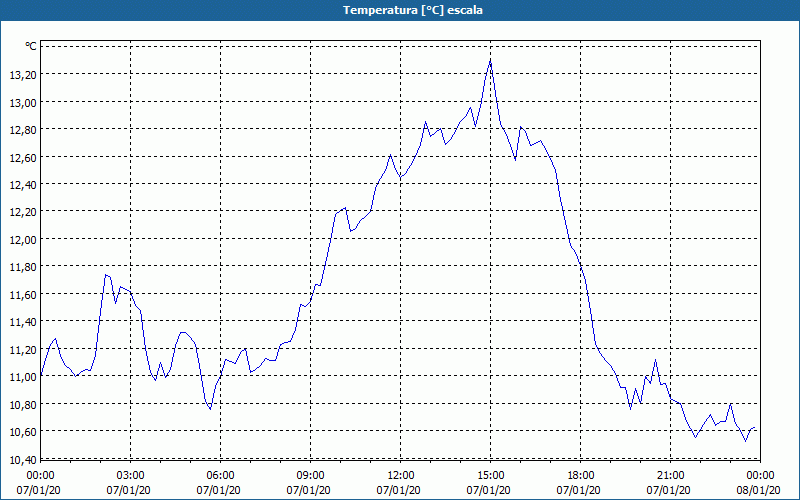This screenshot has height=500, width=800.
Task: Click the 12,60 y-axis label
Action: pyautogui.click(x=23, y=157)
